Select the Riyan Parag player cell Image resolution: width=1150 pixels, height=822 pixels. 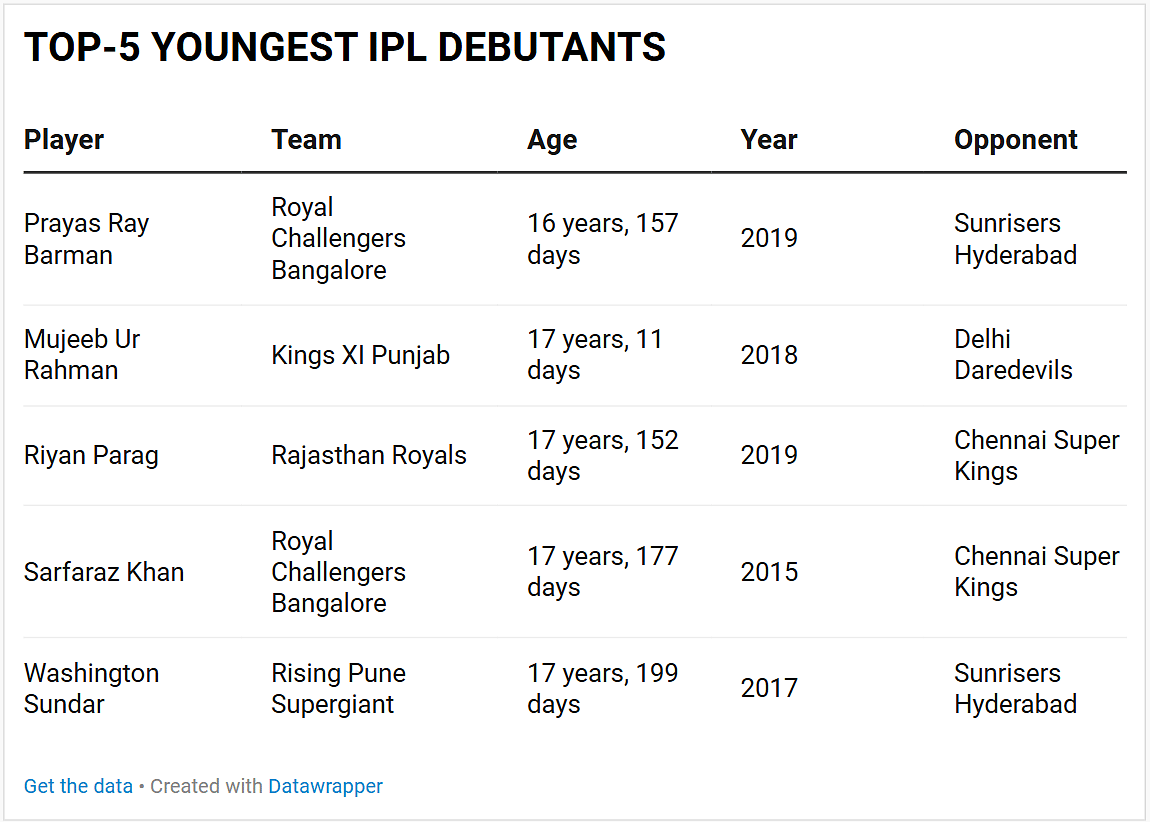pyautogui.click(x=91, y=456)
